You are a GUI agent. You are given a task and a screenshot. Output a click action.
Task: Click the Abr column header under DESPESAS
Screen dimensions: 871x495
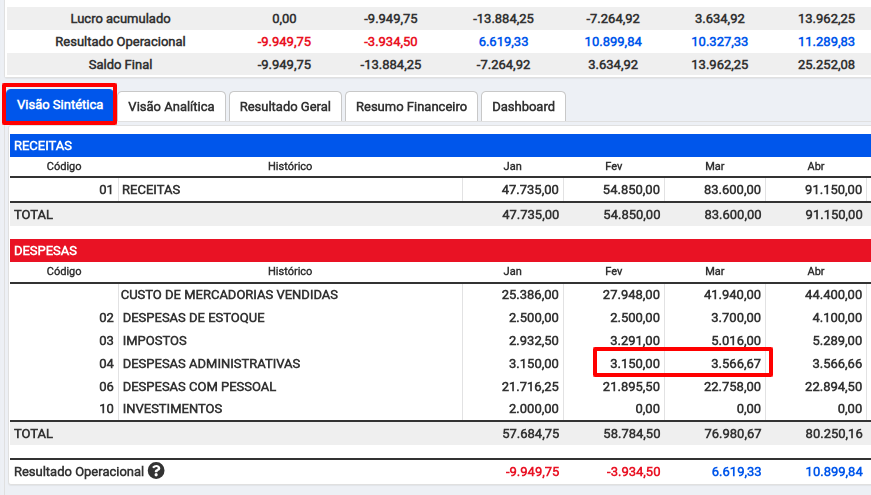pyautogui.click(x=816, y=272)
